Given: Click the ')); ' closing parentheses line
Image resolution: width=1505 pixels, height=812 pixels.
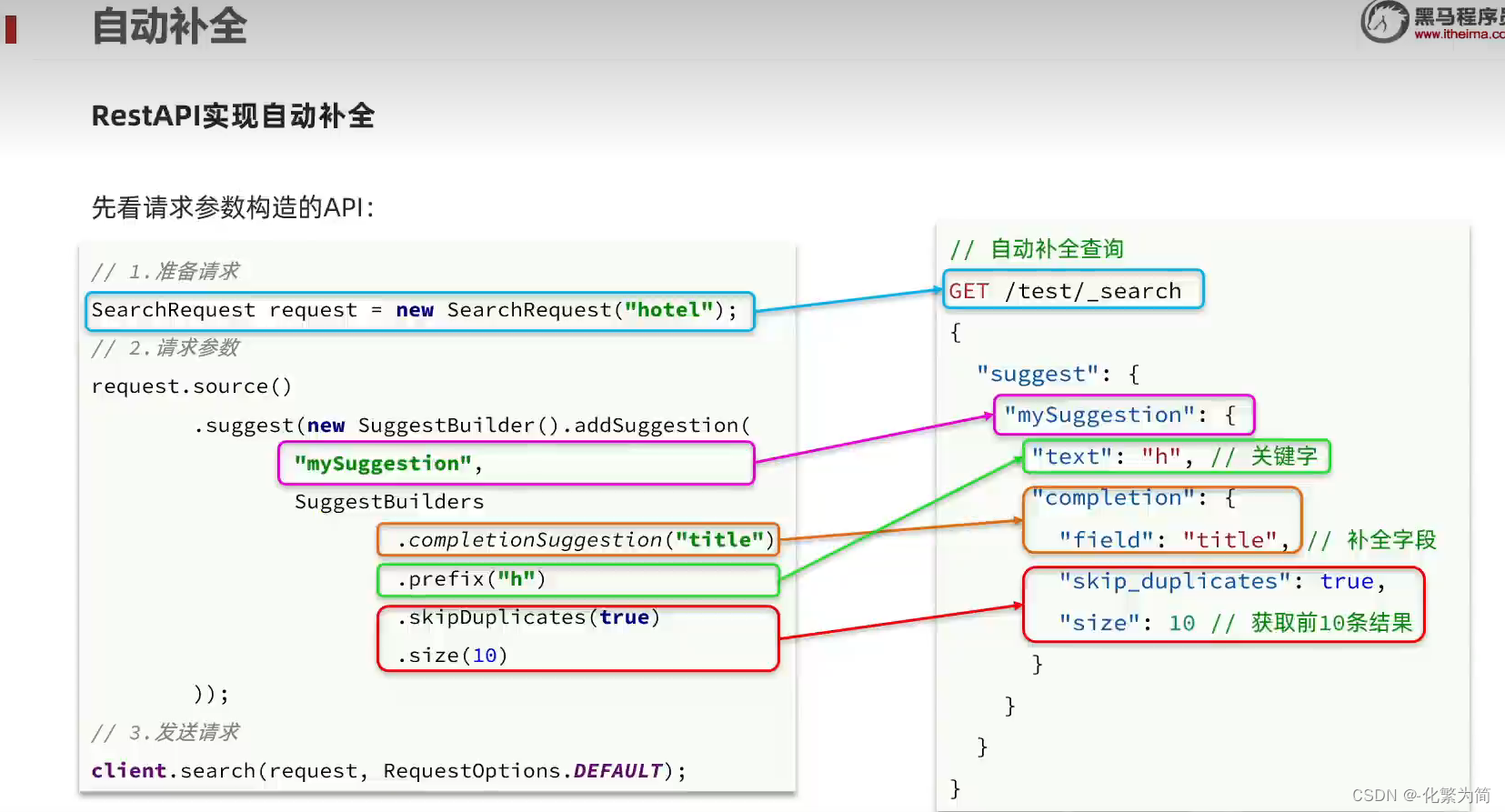Looking at the screenshot, I should pos(211,695).
